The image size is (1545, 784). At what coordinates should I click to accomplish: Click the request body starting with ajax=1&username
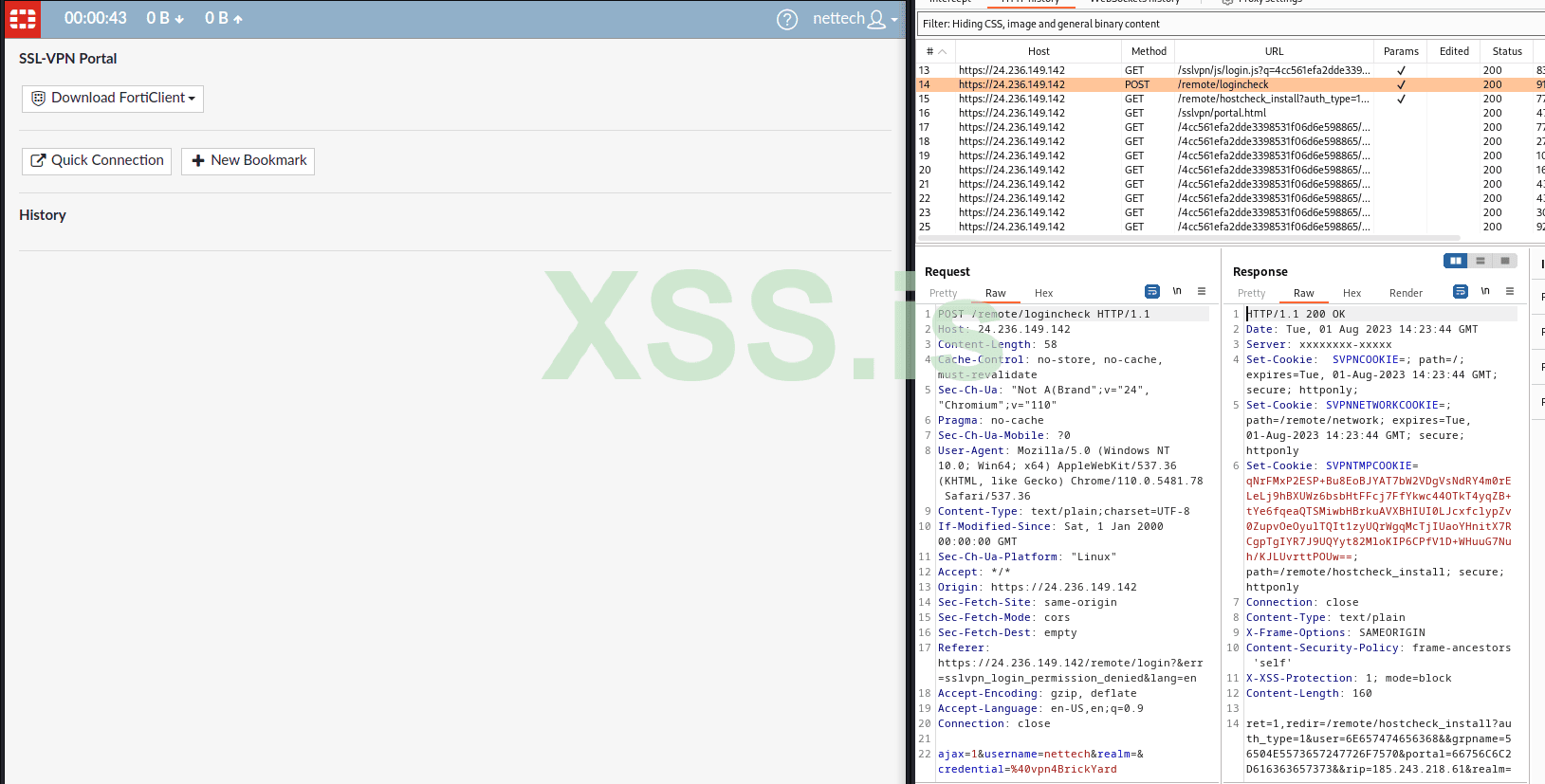tap(1040, 761)
